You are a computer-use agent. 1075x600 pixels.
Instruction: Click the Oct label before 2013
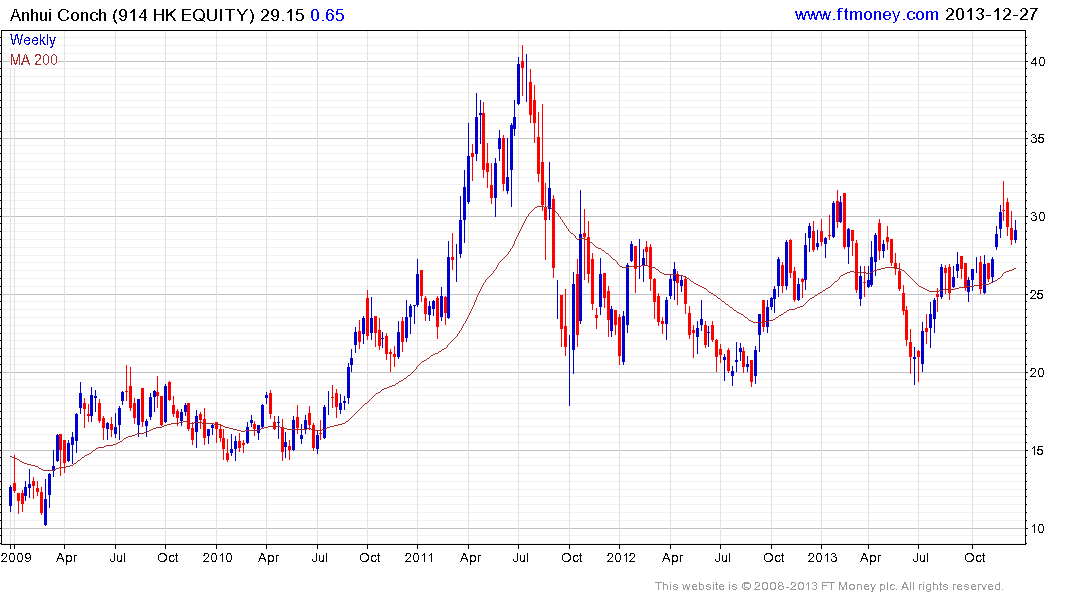coord(774,557)
